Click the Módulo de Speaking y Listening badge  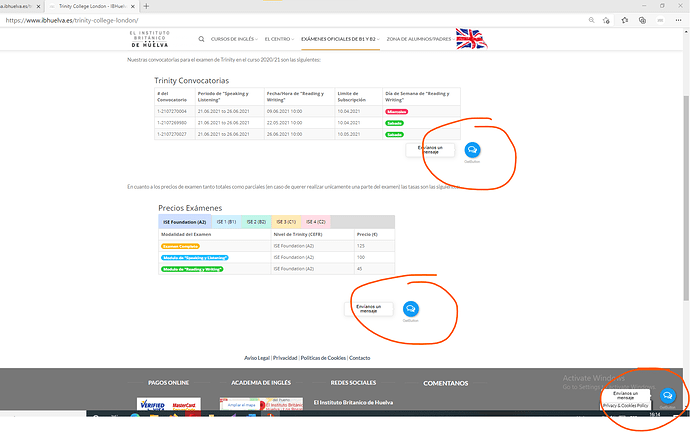click(x=195, y=258)
